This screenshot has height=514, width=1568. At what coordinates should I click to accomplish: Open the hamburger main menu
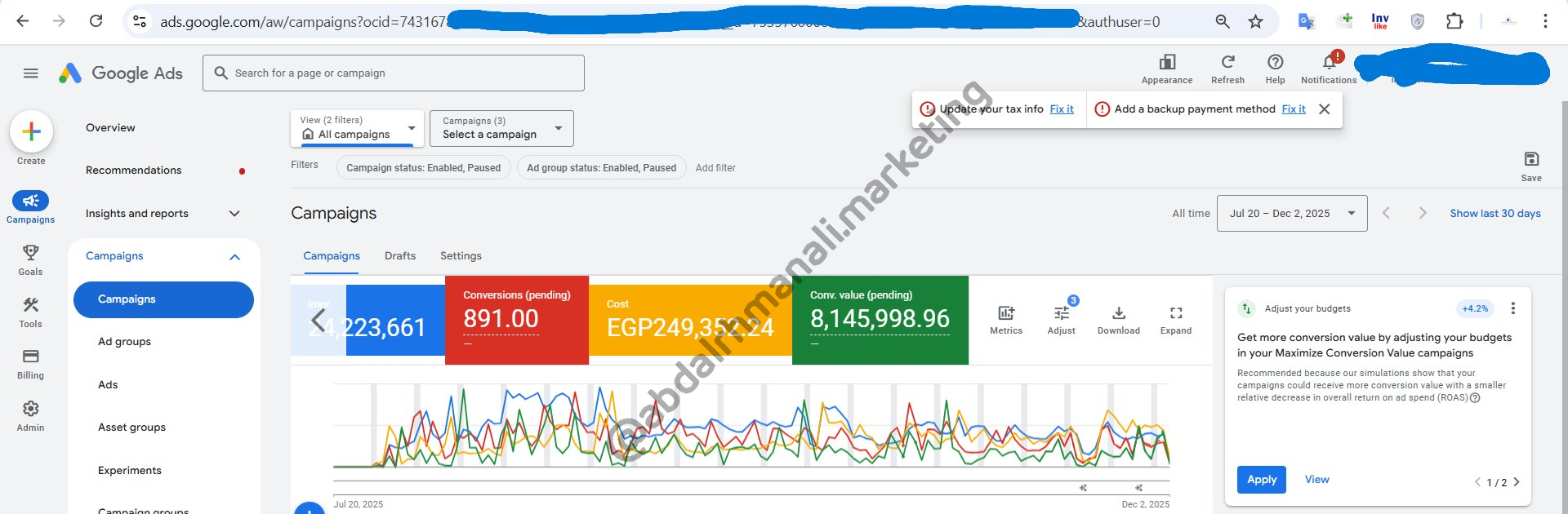[x=31, y=73]
